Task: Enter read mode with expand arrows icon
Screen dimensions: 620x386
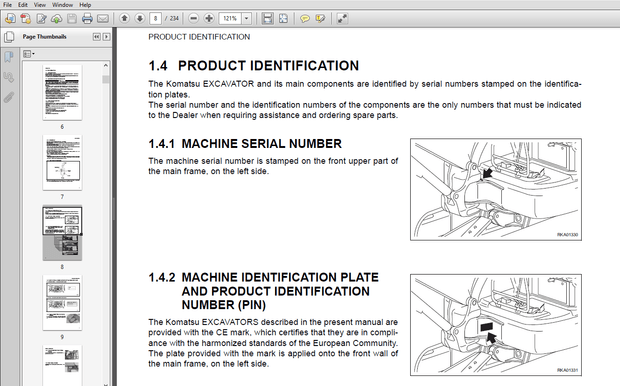Action: (x=342, y=18)
